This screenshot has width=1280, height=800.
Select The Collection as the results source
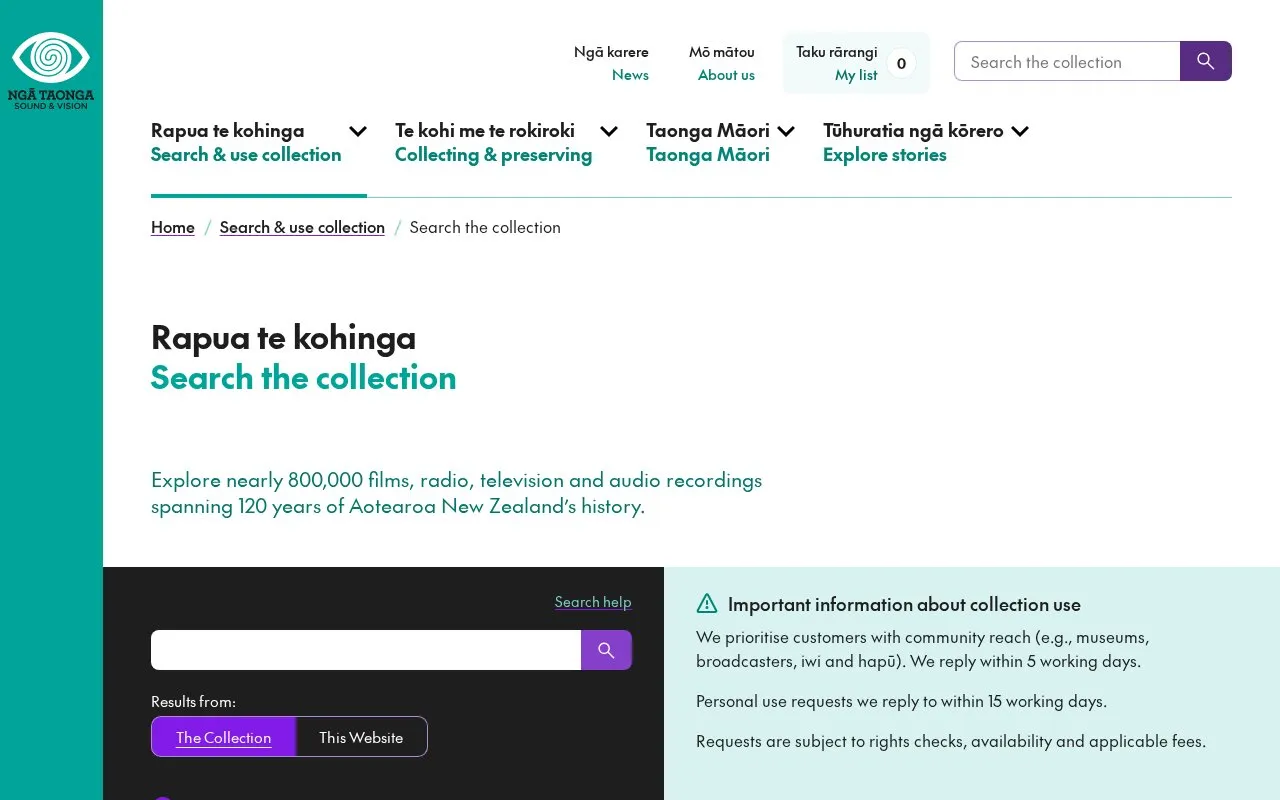(x=224, y=737)
